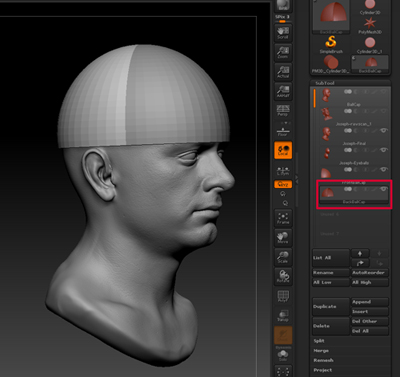Set canvas to Actual size
The image size is (400, 377).
[283, 72]
